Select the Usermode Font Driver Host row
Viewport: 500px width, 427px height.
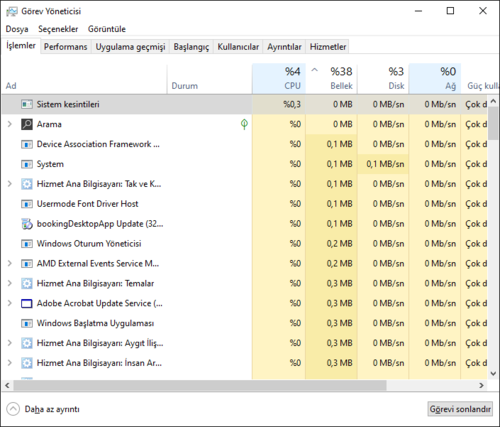tap(245, 204)
